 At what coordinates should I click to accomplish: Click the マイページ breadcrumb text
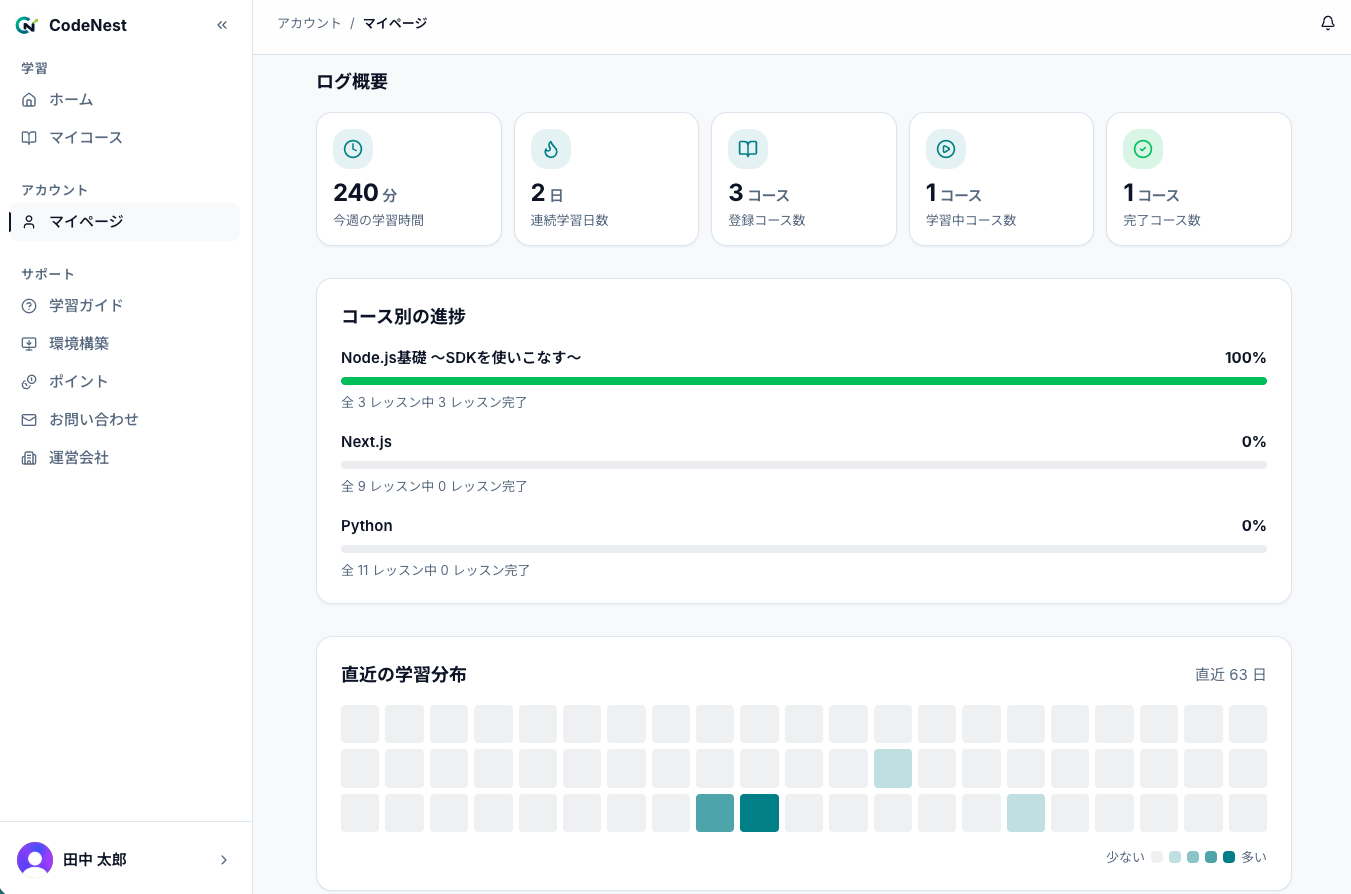click(395, 23)
